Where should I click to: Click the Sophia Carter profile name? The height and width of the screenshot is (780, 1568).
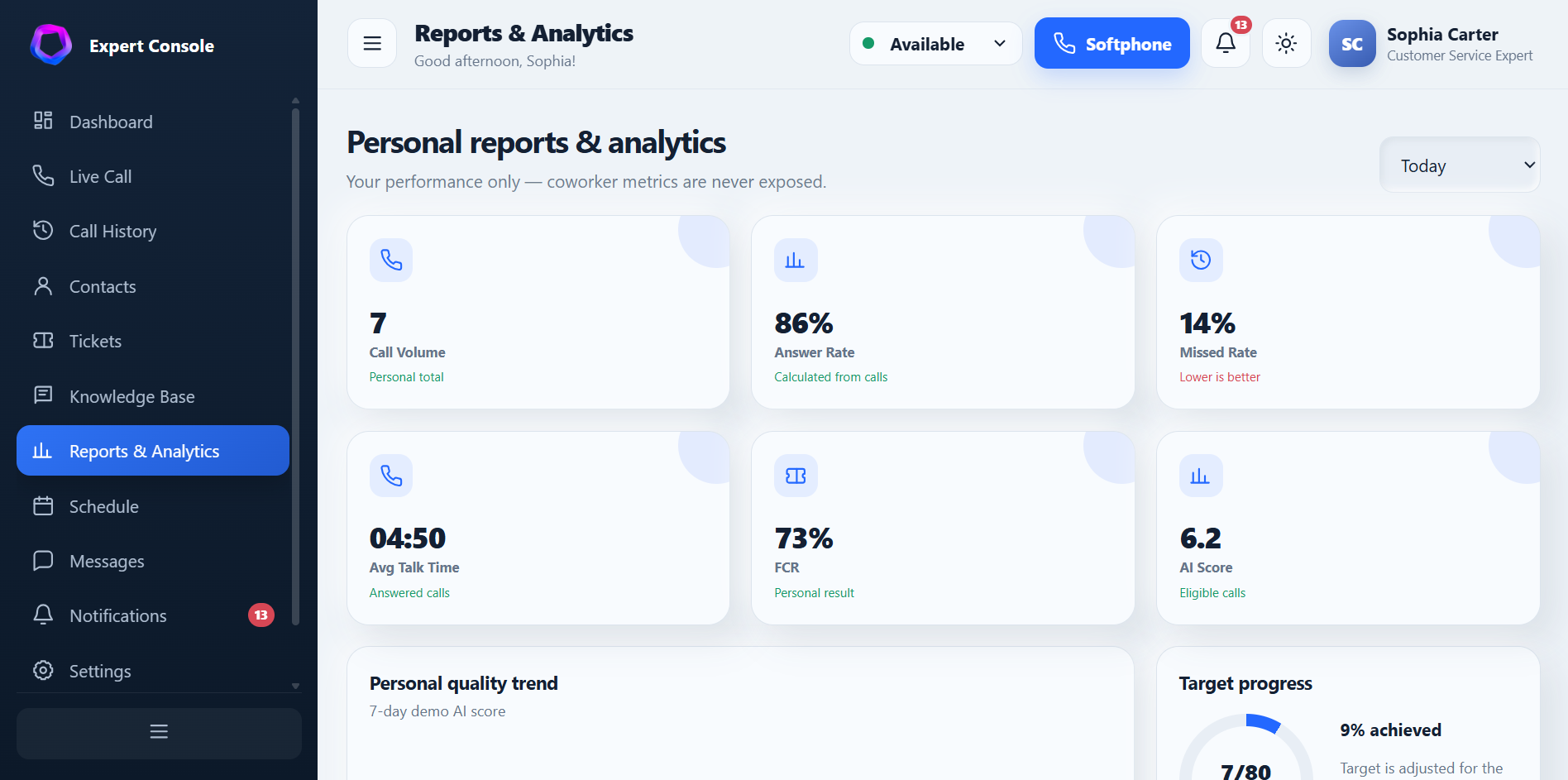(x=1442, y=35)
